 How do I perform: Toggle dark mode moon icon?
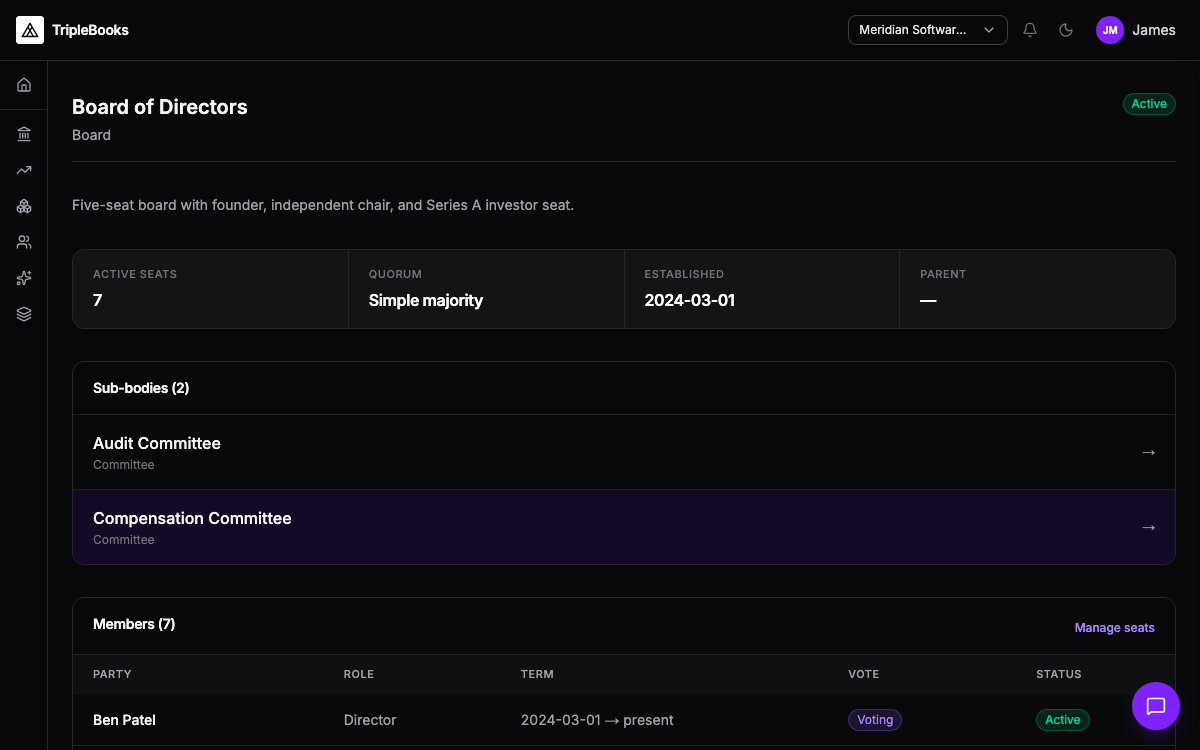tap(1066, 30)
